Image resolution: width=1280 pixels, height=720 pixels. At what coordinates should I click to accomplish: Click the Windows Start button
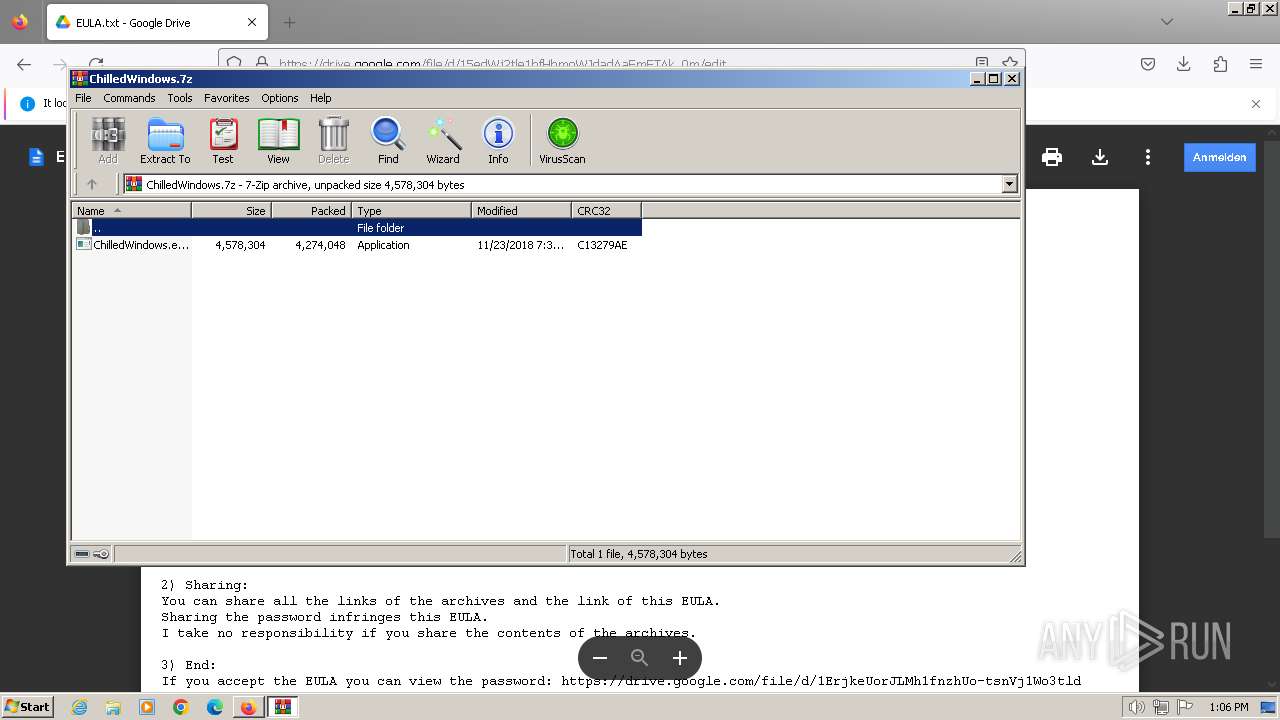click(x=28, y=707)
